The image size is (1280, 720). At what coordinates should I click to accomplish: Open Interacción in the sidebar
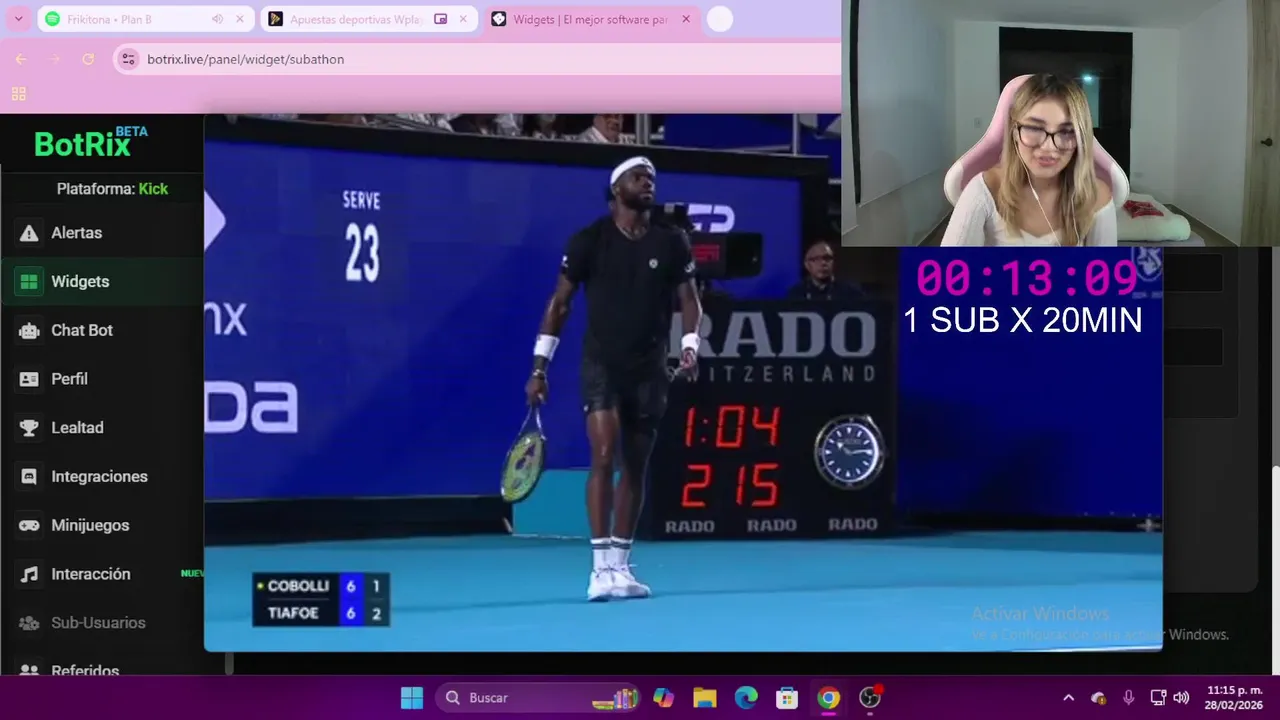tap(100, 574)
